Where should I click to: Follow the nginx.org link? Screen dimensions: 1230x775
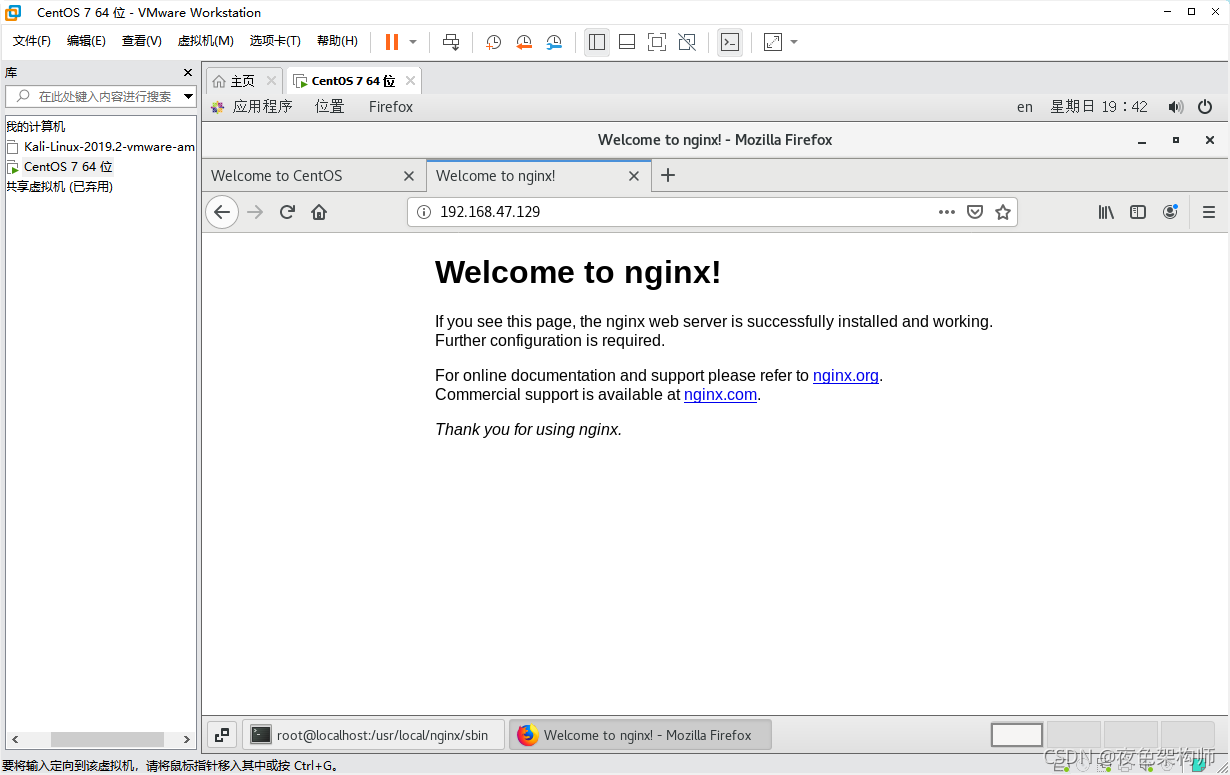[x=846, y=376]
